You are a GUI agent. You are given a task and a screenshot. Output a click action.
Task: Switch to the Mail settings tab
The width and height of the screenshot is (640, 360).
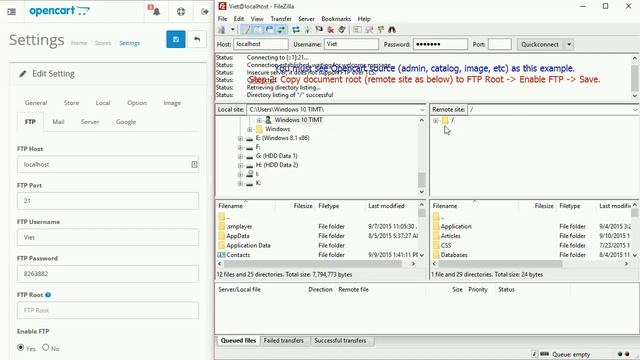pos(58,122)
